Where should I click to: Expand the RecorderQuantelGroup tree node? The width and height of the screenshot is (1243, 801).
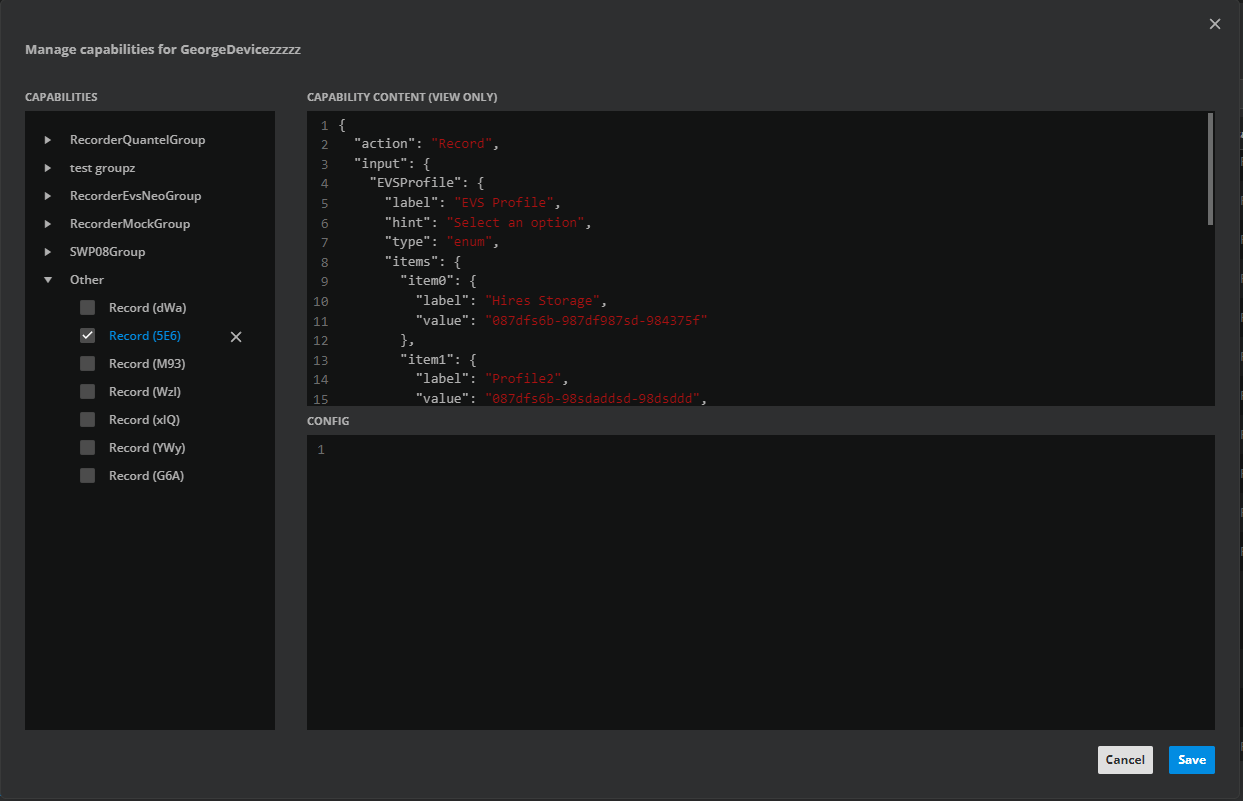[x=48, y=140]
